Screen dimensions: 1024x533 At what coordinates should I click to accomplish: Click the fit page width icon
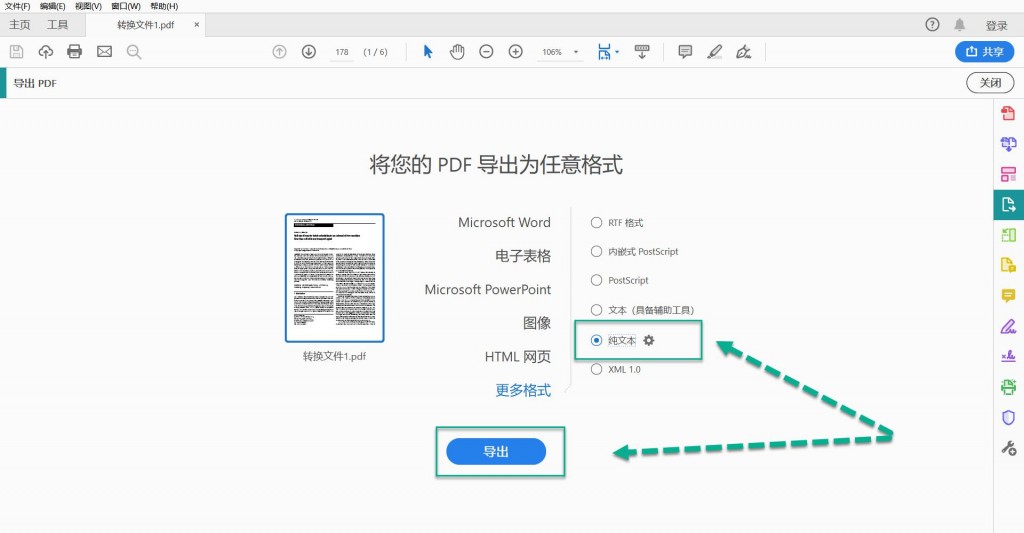click(x=604, y=52)
